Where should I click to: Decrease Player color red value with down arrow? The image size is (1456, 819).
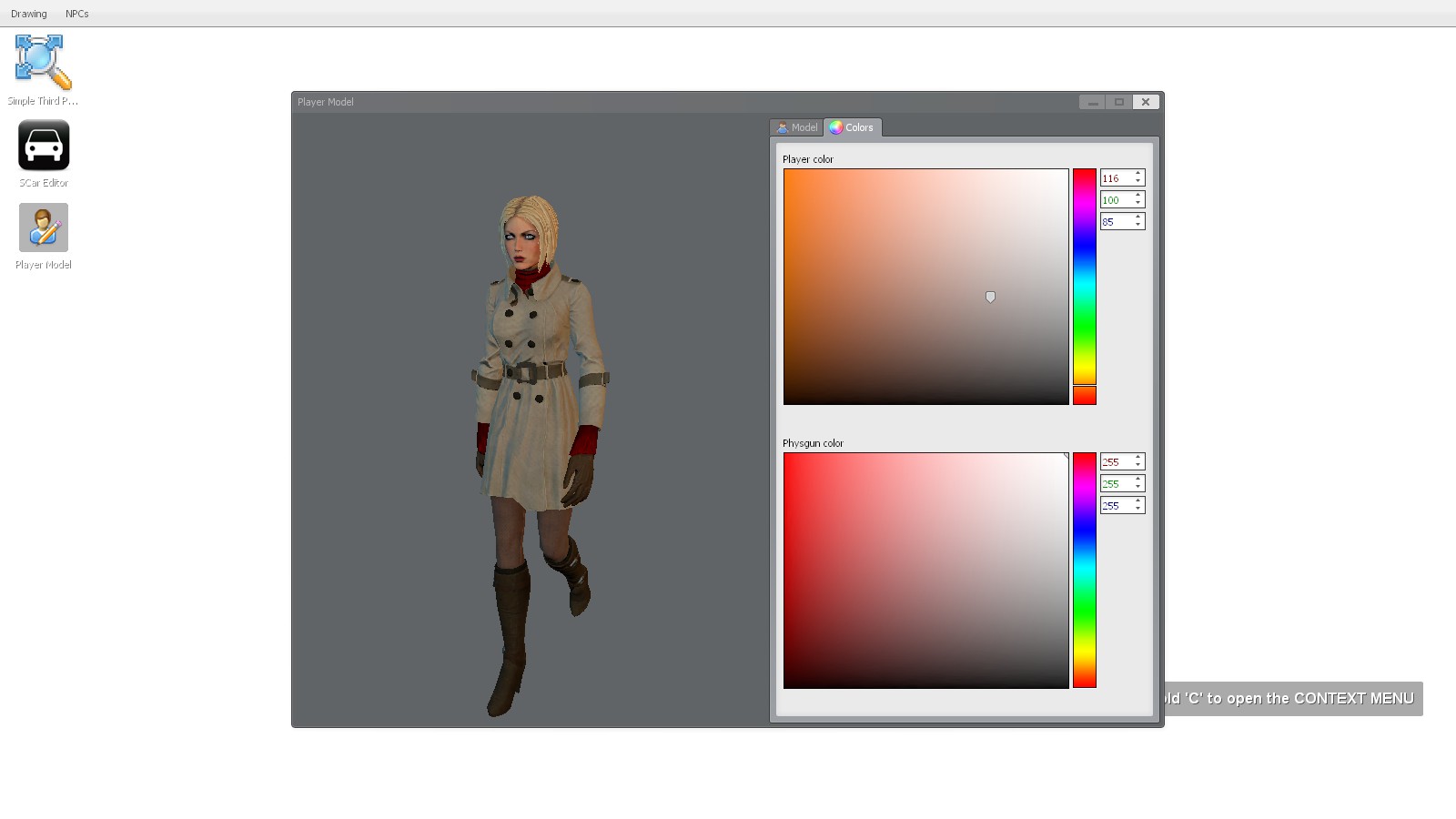[x=1137, y=182]
